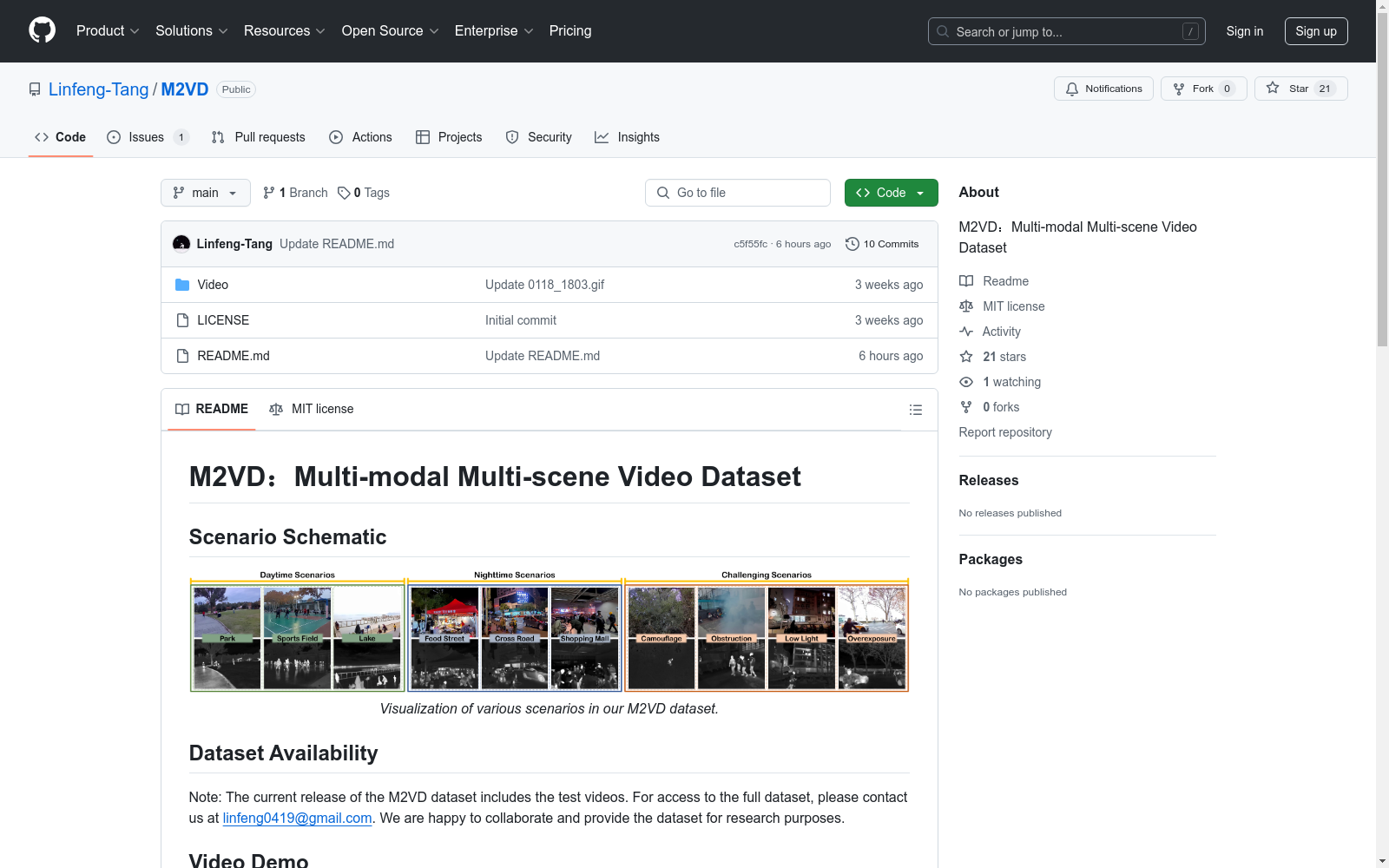Click the Actions play icon

click(x=336, y=137)
